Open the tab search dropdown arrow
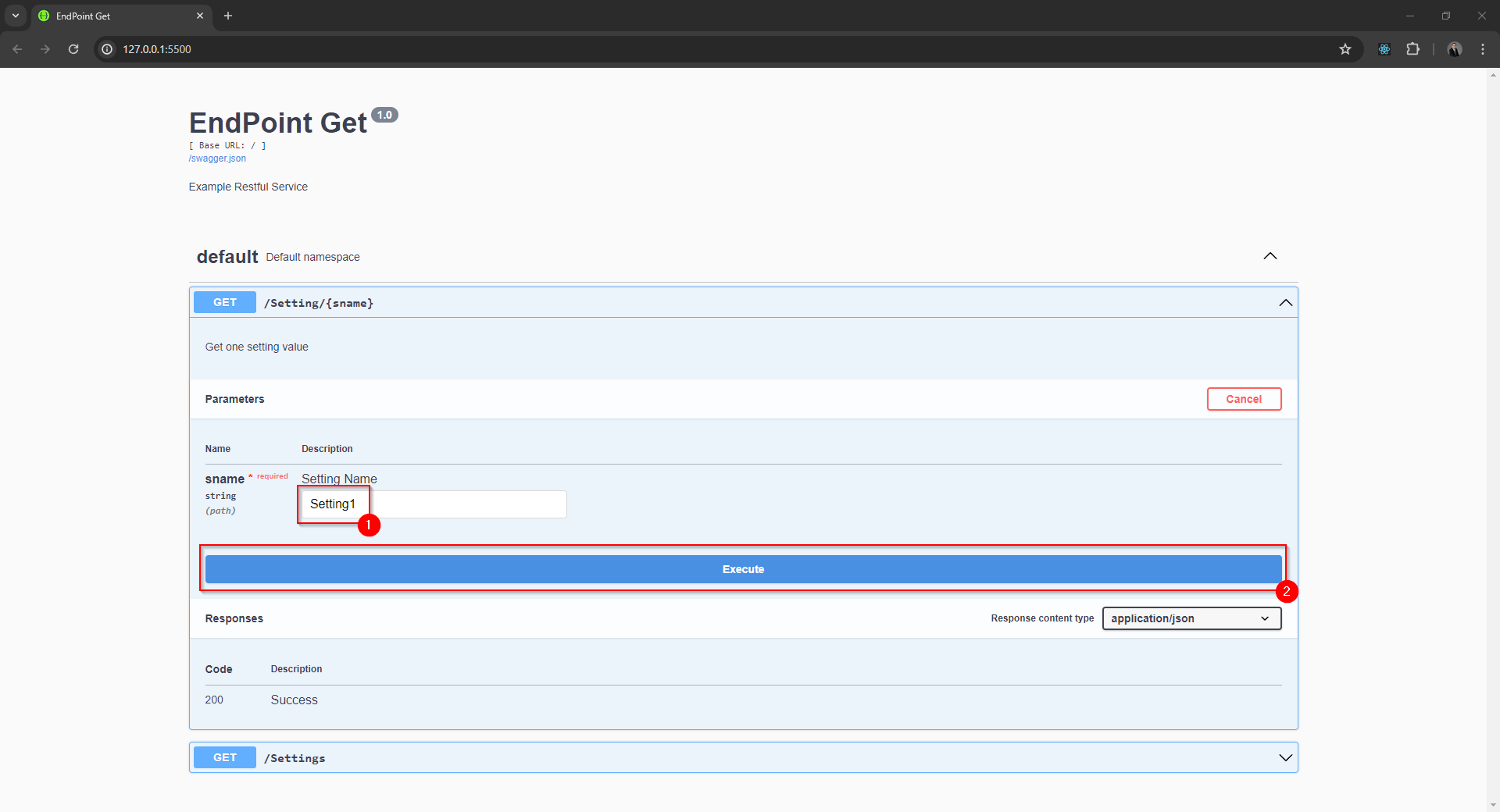Screen dimensions: 1500x812 [15, 16]
